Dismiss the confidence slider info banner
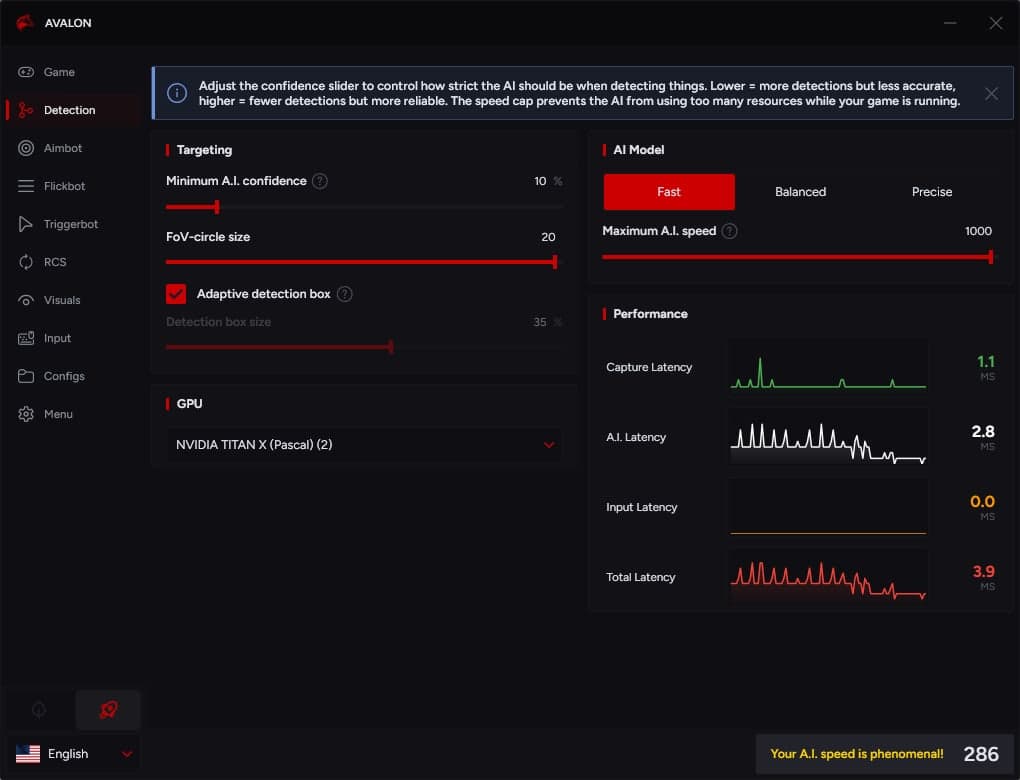 (991, 94)
